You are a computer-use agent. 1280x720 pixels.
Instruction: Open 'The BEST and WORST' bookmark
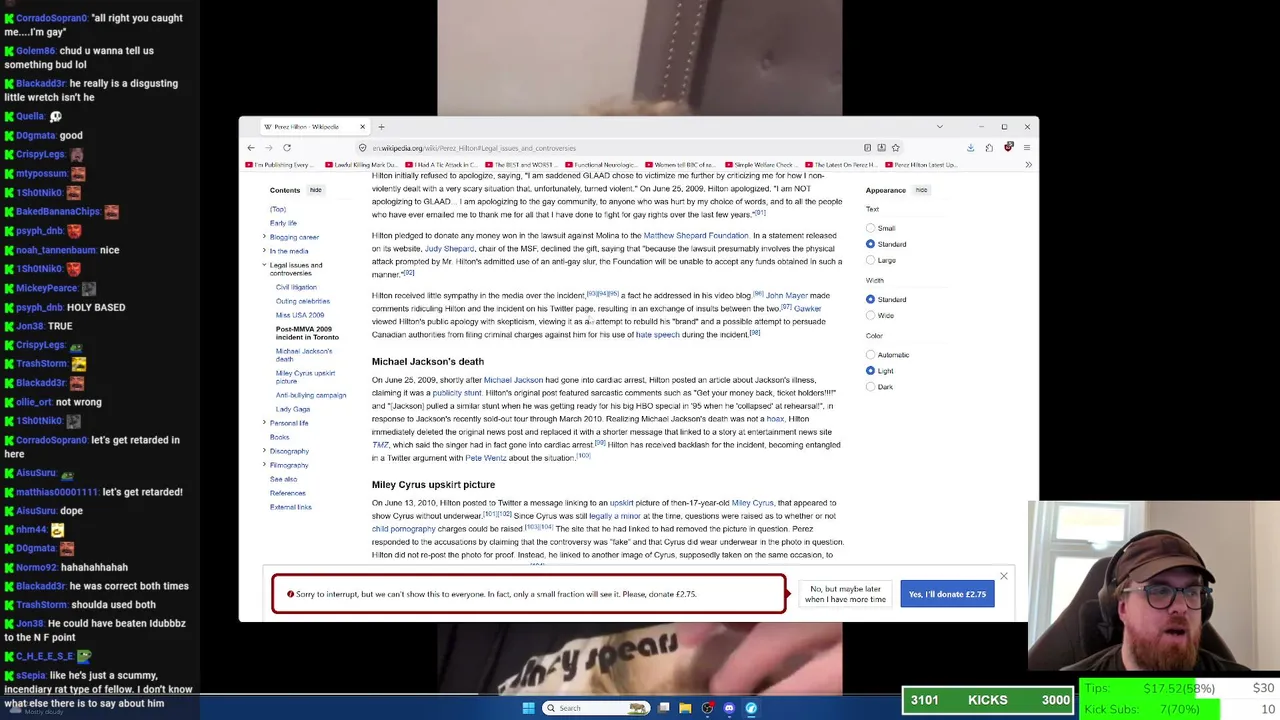click(520, 165)
